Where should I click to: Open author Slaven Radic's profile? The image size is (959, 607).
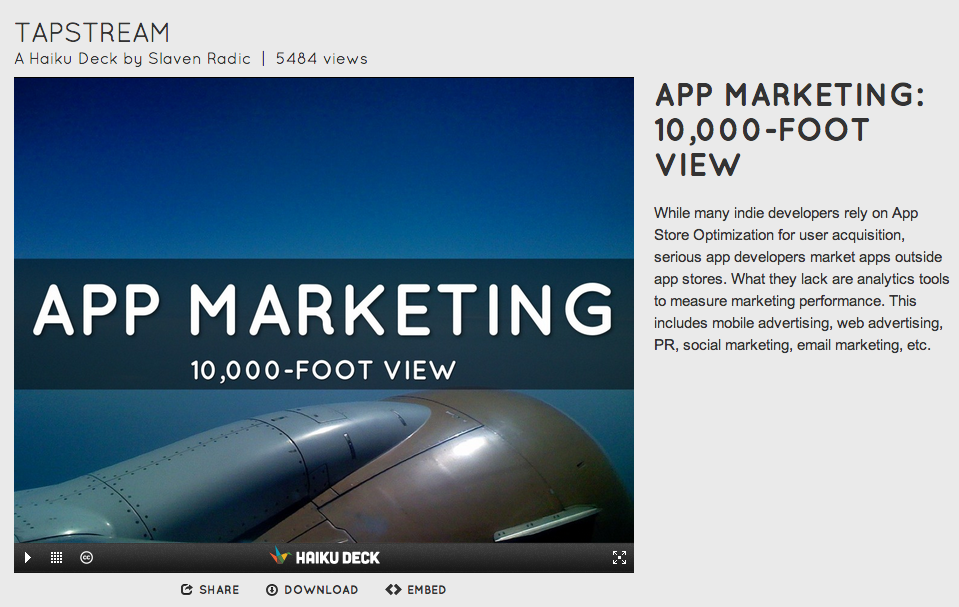pos(199,59)
